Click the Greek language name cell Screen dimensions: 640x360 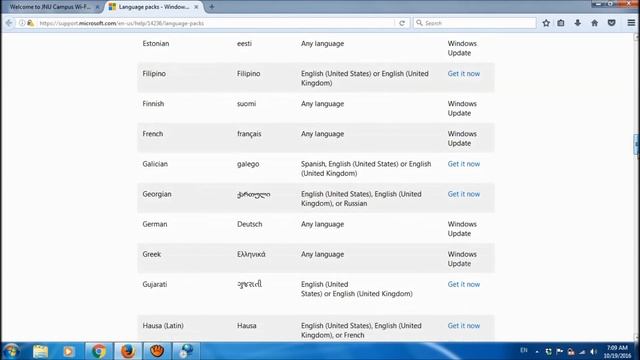[x=152, y=254]
